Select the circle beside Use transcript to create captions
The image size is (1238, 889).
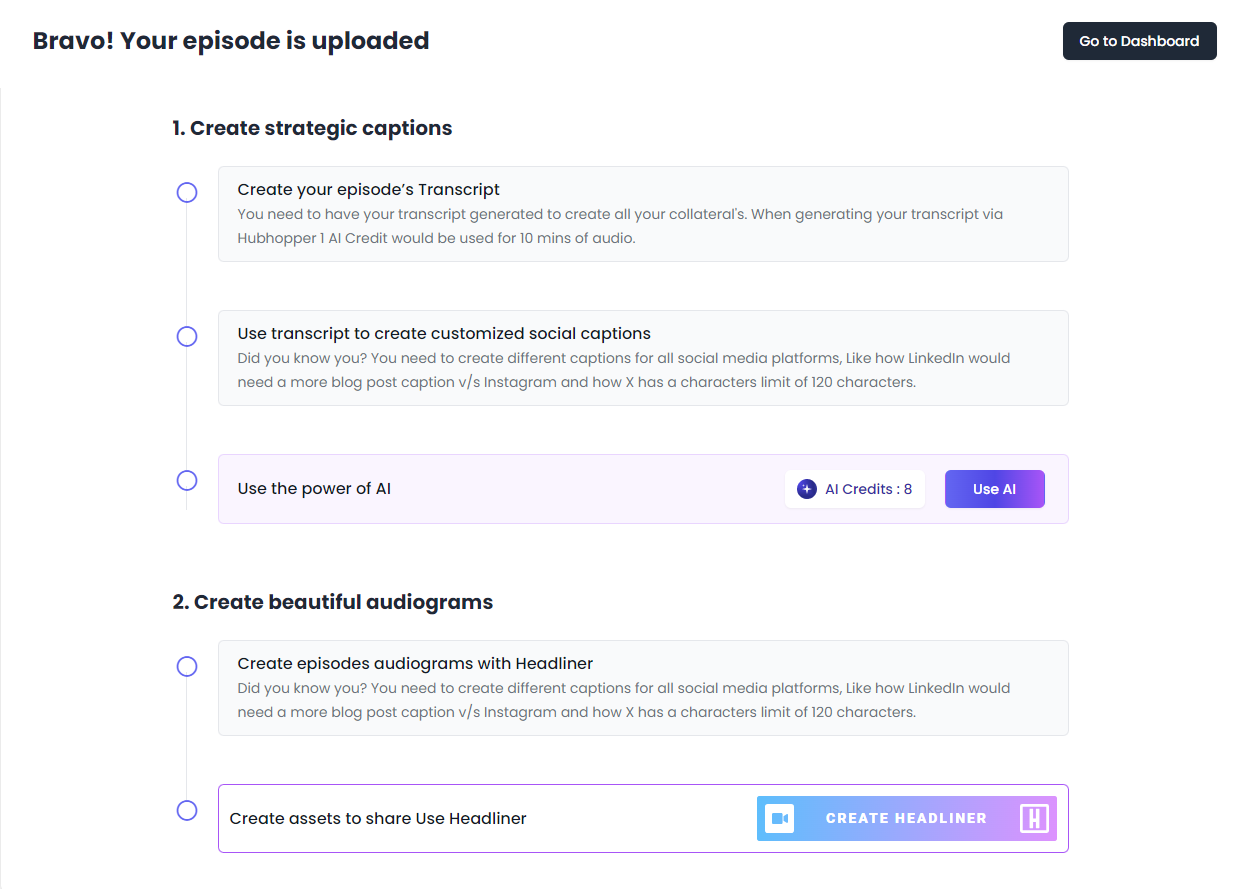coord(187,337)
